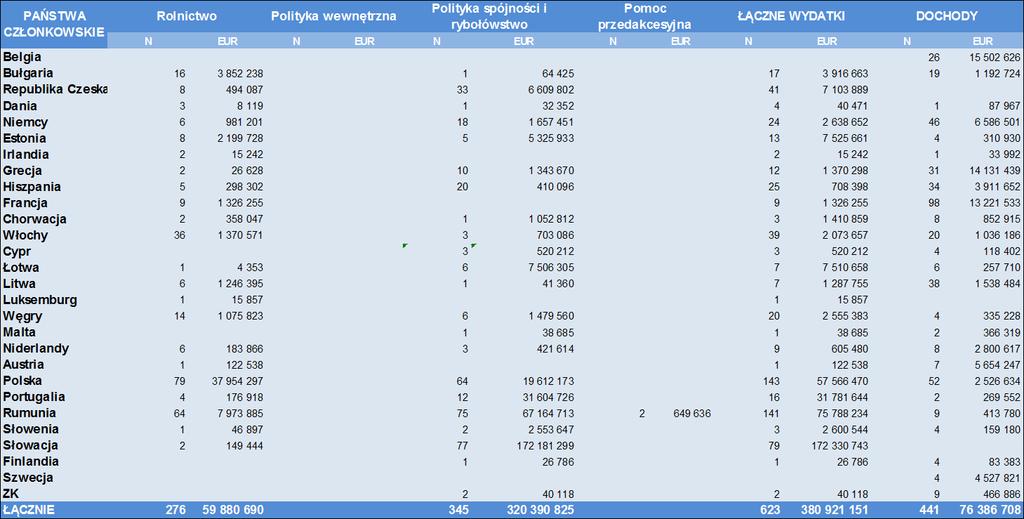Click Słowacja total expenditure 172 330 743
The image size is (1024, 519).
coord(840,446)
